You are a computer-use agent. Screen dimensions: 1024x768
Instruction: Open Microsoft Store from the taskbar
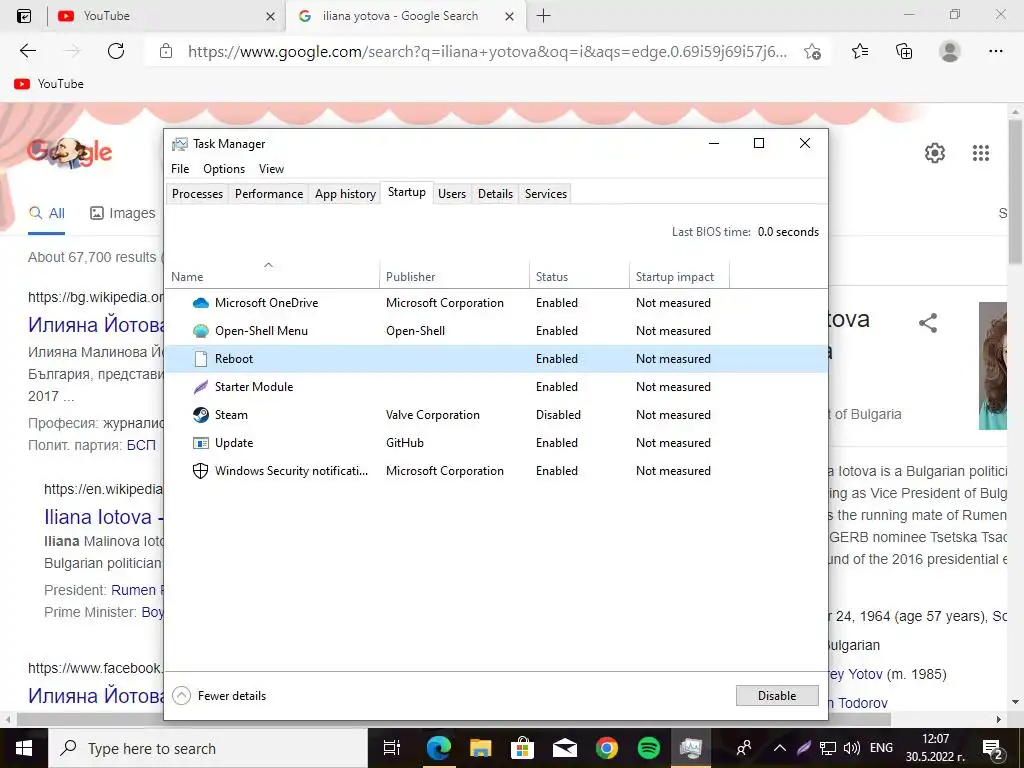coord(522,748)
